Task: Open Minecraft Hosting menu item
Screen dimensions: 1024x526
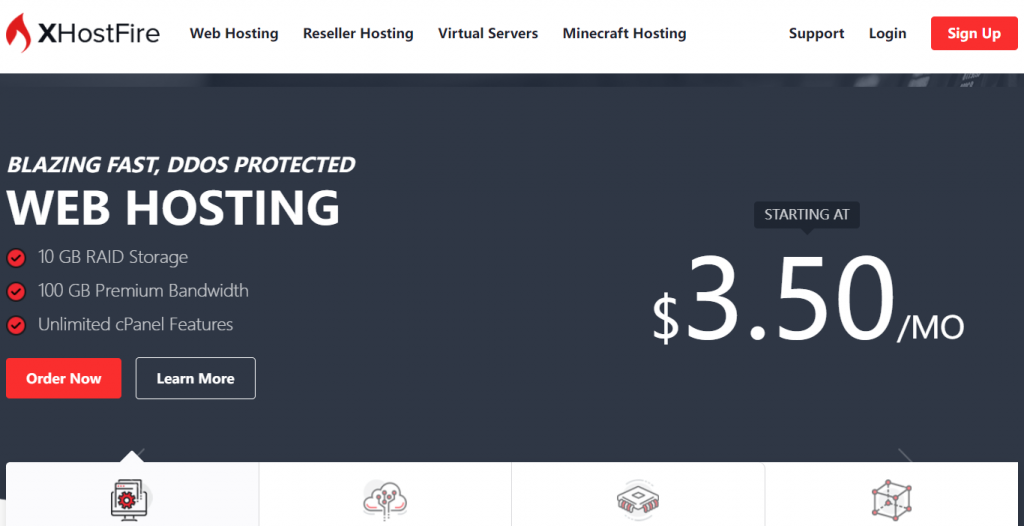Action: [x=624, y=33]
